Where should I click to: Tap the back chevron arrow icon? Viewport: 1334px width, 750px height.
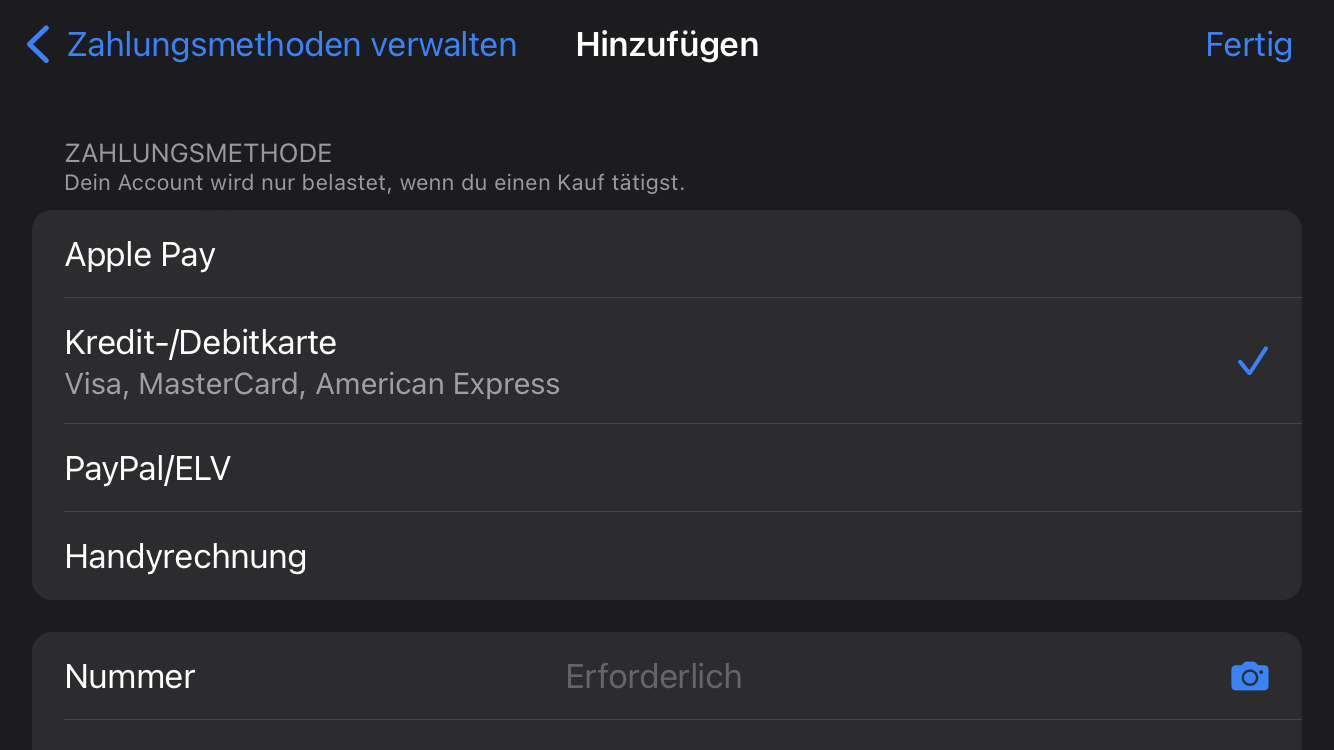pyautogui.click(x=38, y=45)
